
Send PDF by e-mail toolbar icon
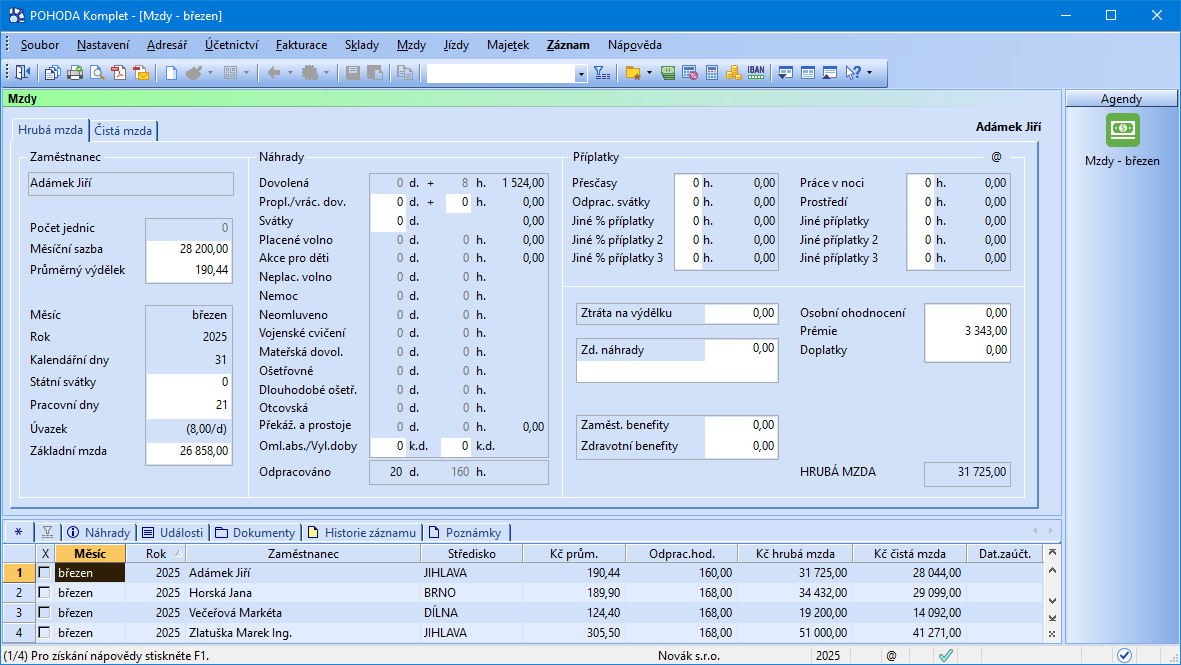point(141,73)
